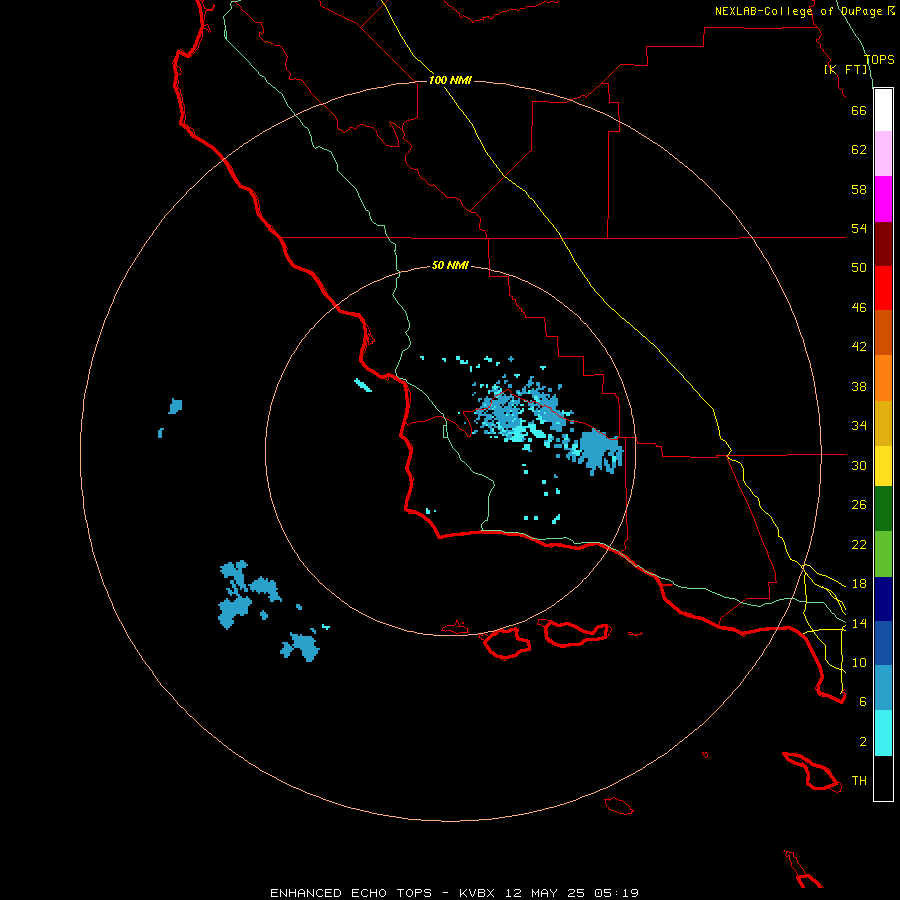Click the magenta 58 kft legend swatch
Viewport: 900px width, 900px height.
point(883,199)
